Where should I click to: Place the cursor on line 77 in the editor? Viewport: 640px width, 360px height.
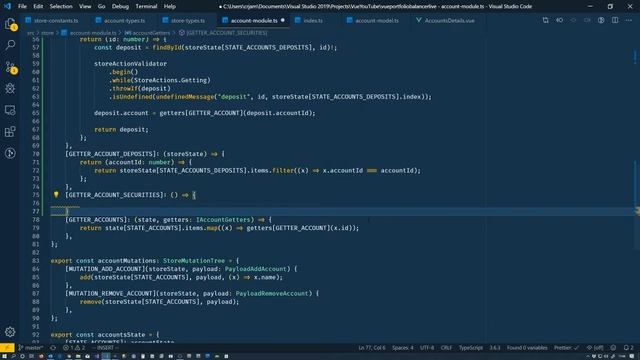[x=343, y=211]
